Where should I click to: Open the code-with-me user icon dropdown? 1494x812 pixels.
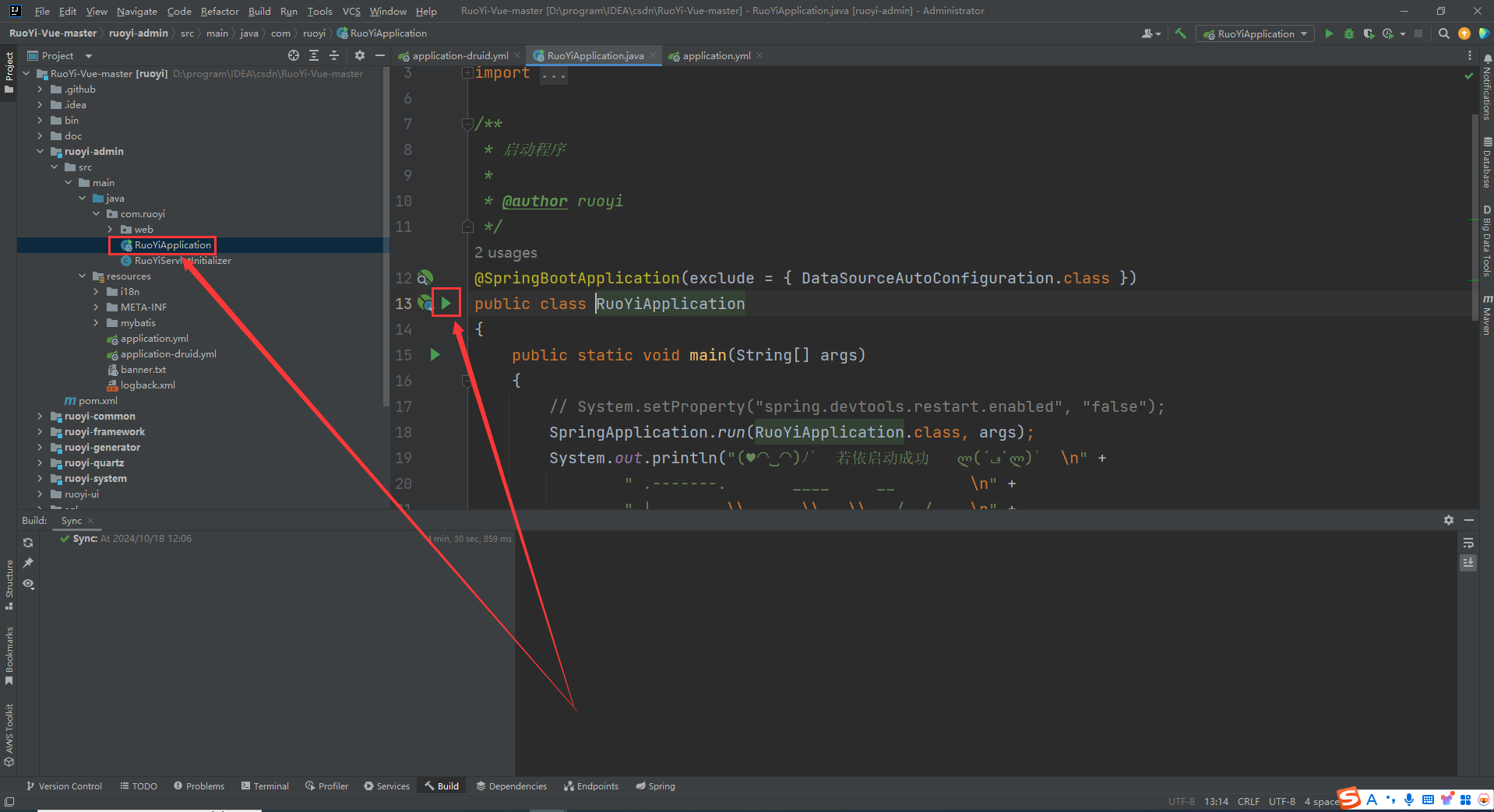1150,33
